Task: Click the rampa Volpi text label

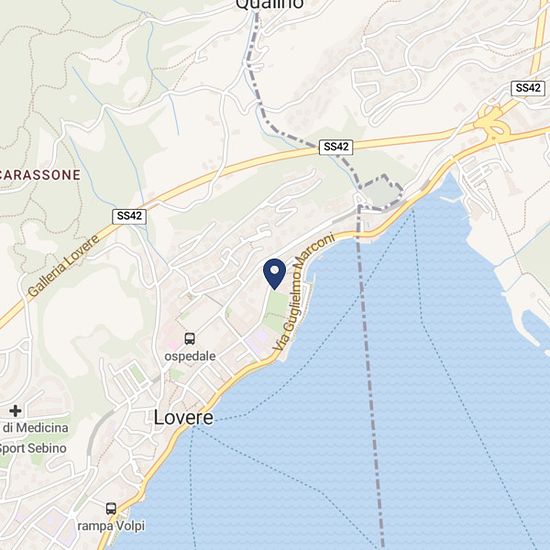Action: [111, 526]
